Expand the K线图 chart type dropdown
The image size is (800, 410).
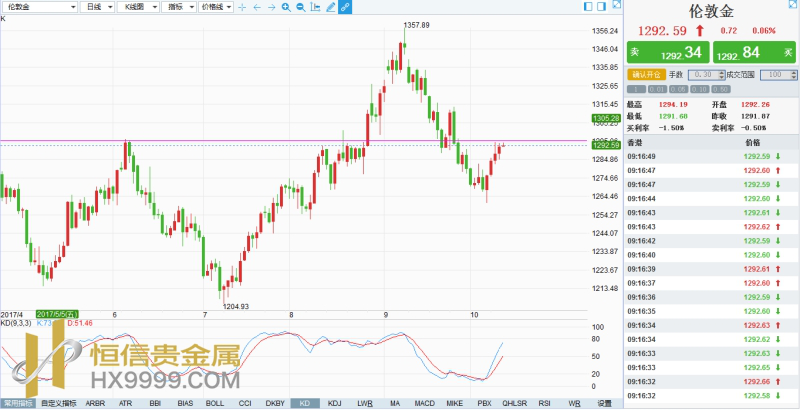(138, 7)
